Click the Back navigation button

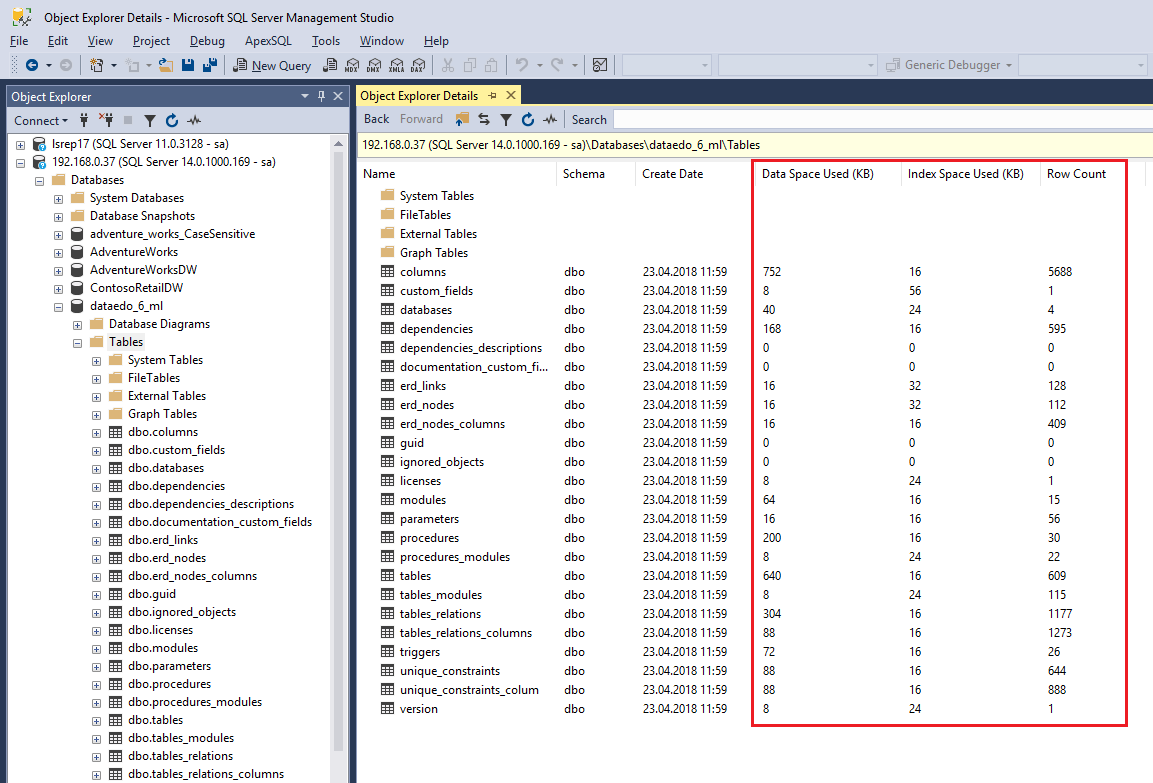click(x=375, y=119)
